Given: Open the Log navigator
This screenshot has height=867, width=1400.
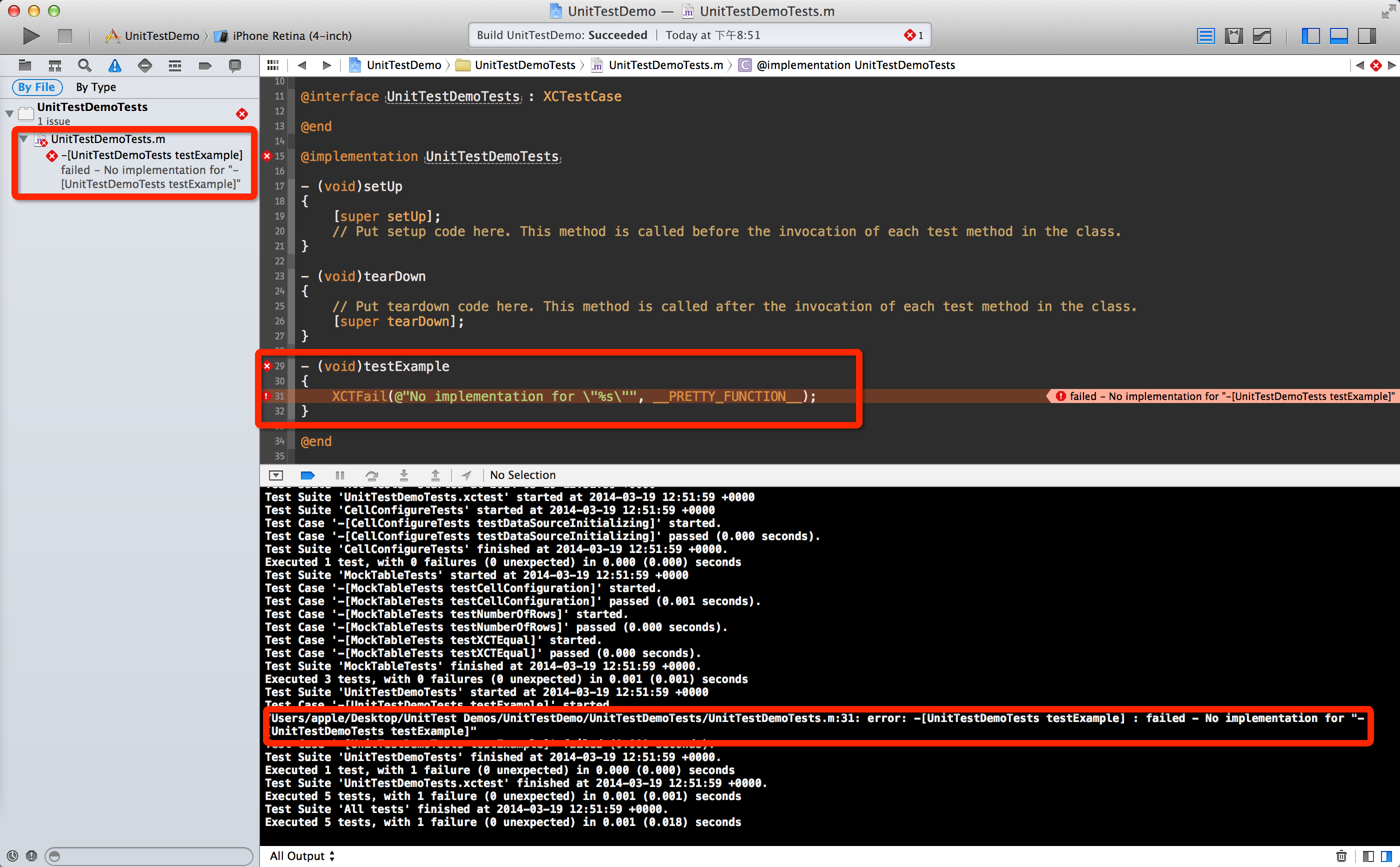Looking at the screenshot, I should [235, 65].
